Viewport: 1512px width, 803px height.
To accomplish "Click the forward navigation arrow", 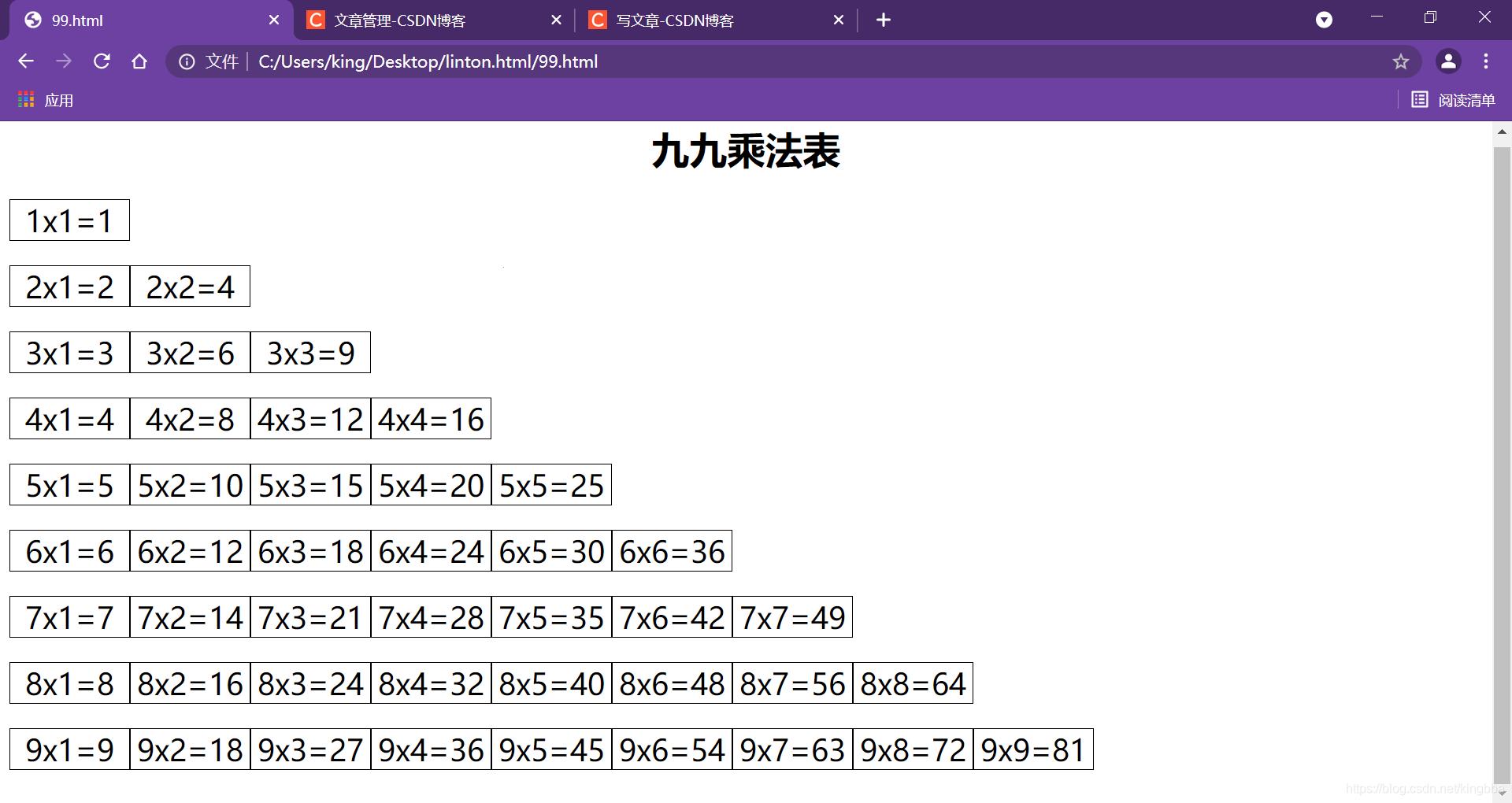I will point(64,61).
